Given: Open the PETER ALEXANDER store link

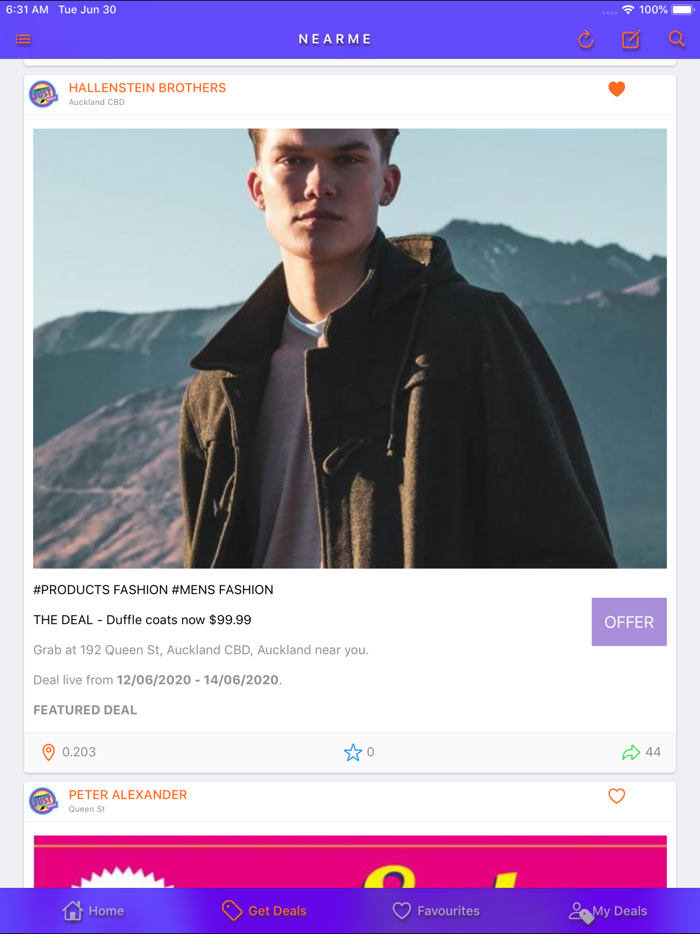Looking at the screenshot, I should [127, 795].
